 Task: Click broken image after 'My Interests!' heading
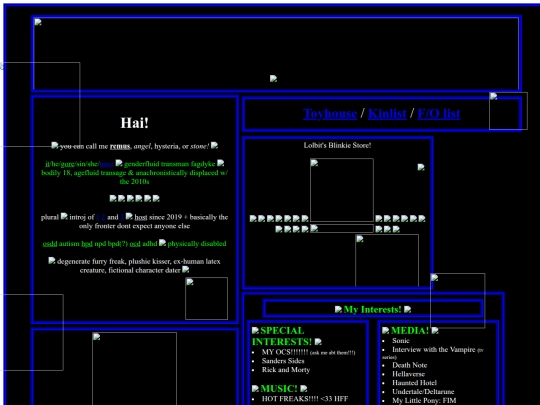[x=407, y=309]
